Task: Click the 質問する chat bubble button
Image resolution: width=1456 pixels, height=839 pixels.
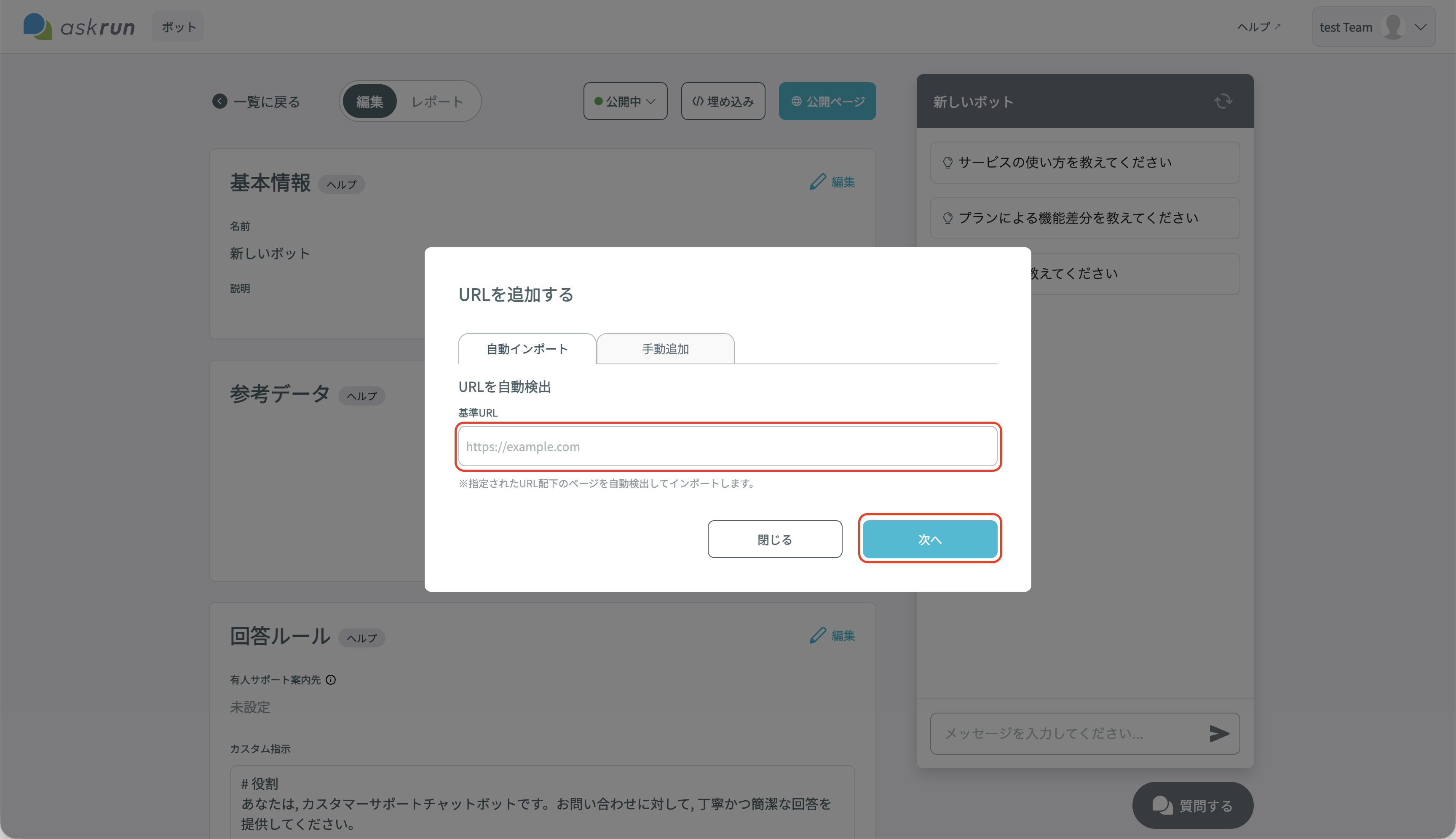Action: (1193, 805)
